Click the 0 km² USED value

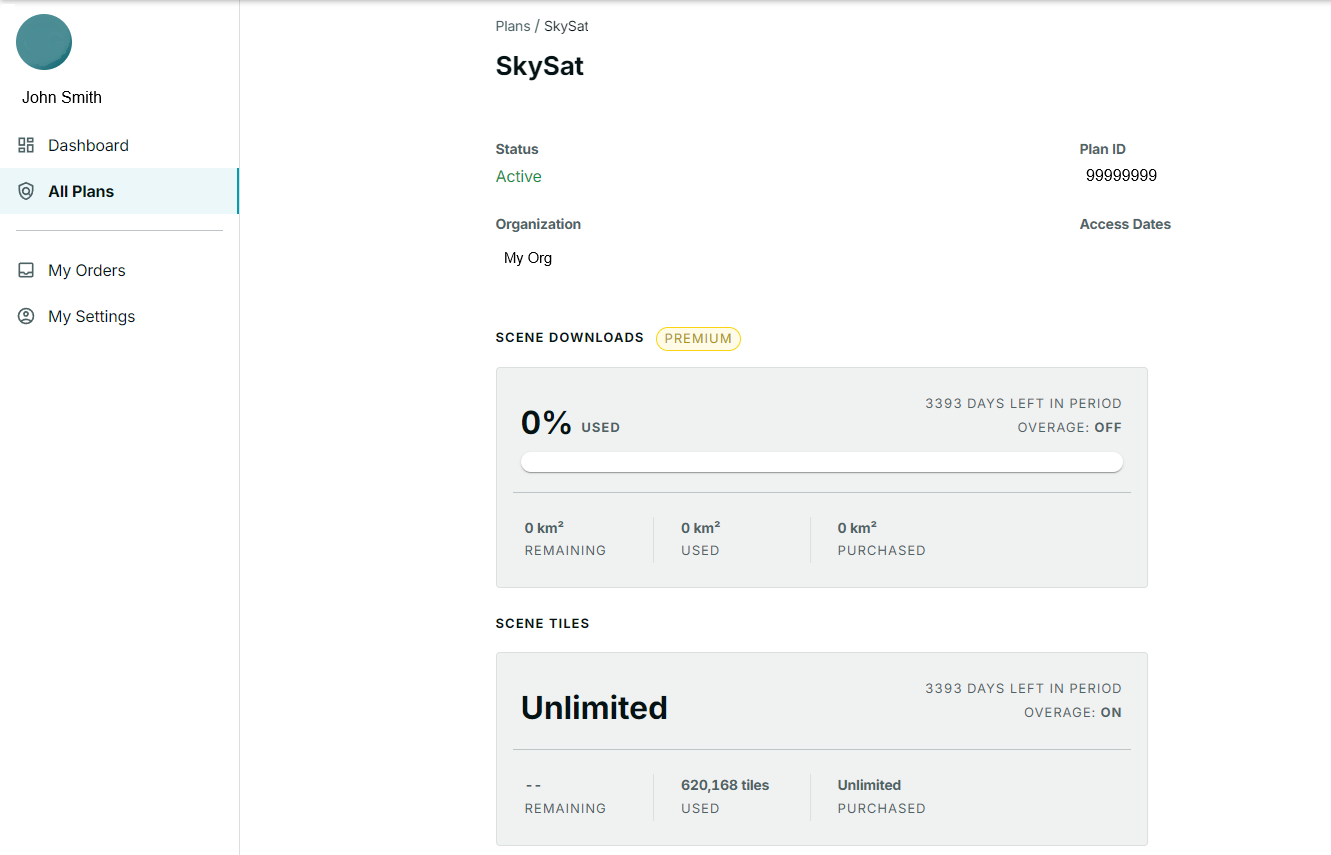(701, 527)
